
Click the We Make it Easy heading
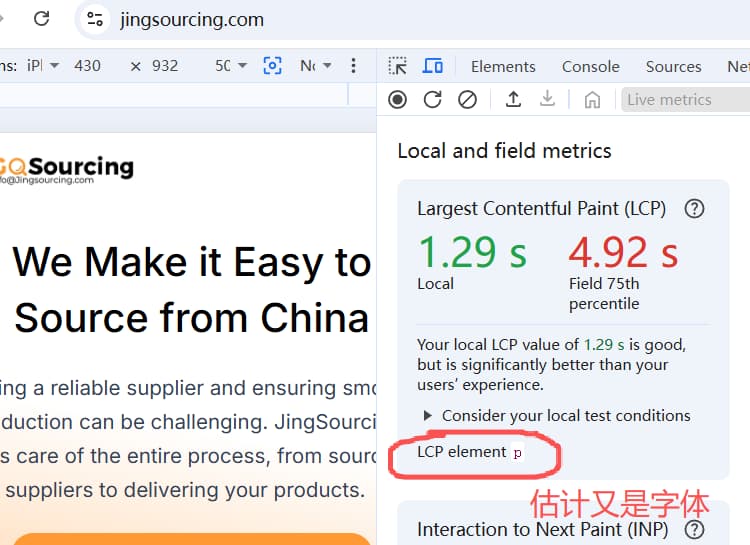[x=191, y=290]
